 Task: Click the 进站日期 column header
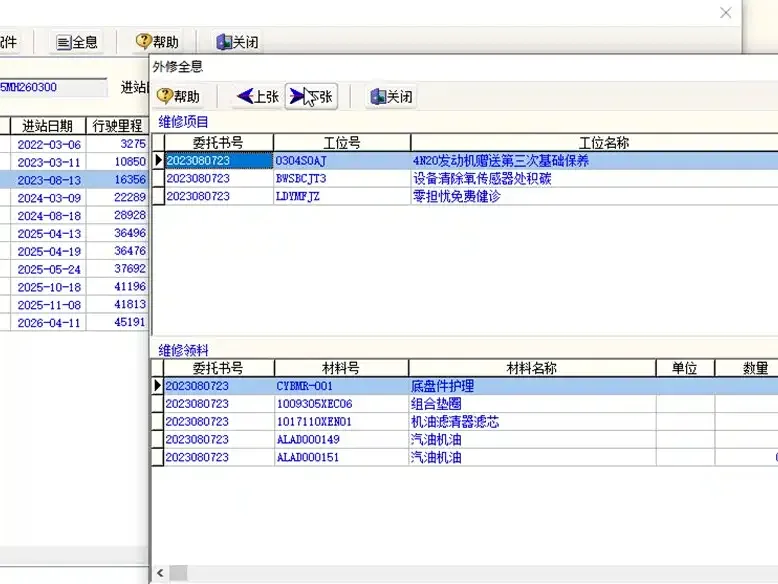[48, 126]
